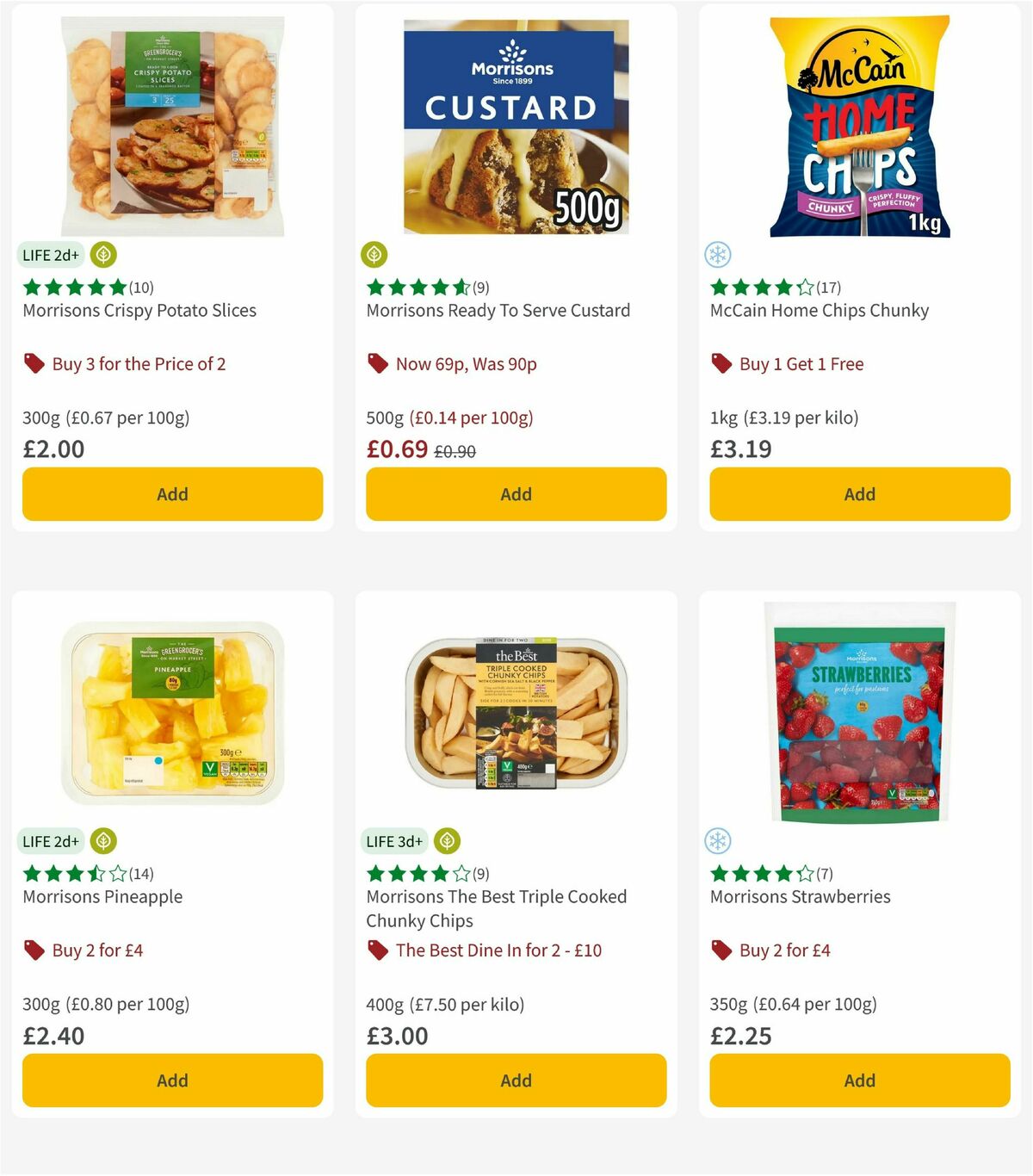
Task: Add Morrisons Ready To Serve Custard to basket
Action: tap(515, 494)
